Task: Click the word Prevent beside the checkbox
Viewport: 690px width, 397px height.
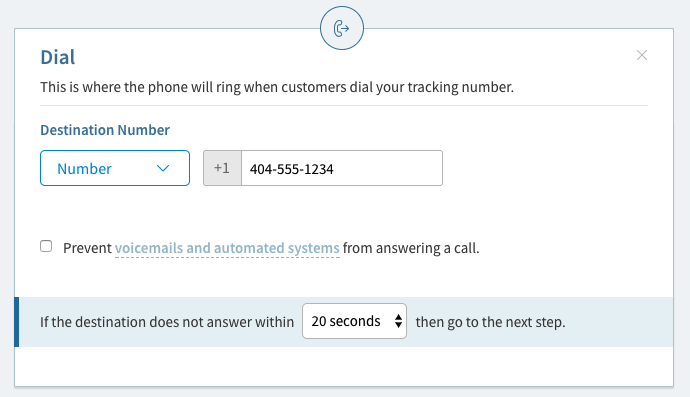Action: point(87,248)
